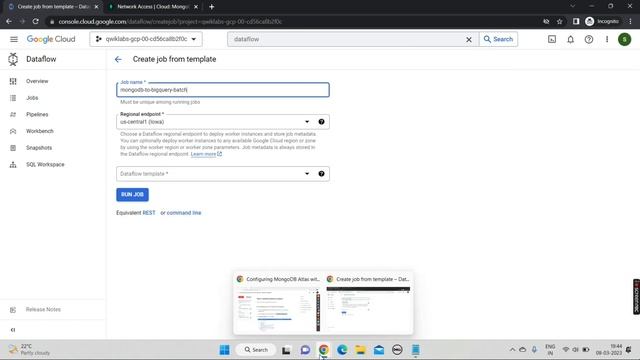Open the user account avatar
The image size is (640, 360).
[624, 39]
